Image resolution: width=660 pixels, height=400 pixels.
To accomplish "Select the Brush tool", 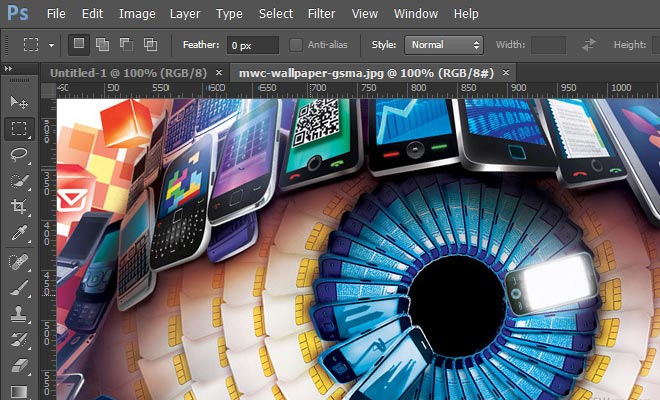I will click(19, 288).
